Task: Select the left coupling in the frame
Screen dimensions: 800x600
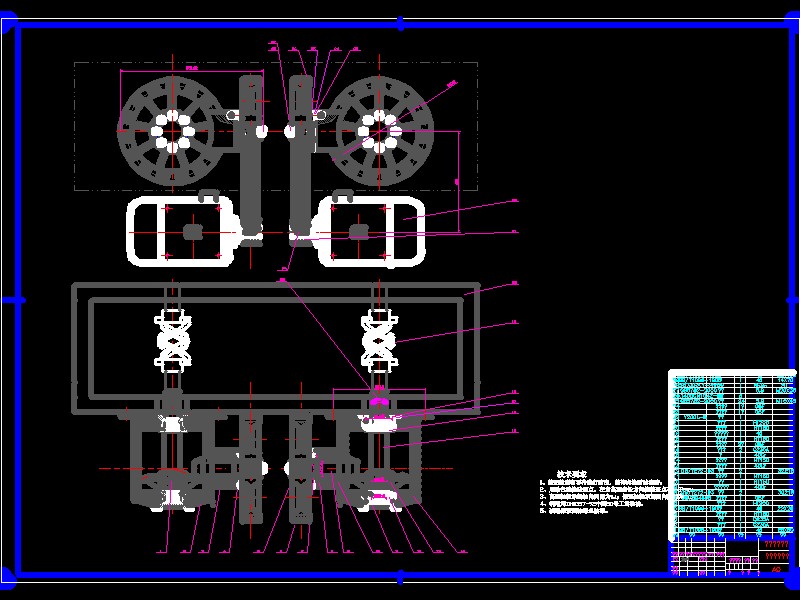Action: (x=172, y=340)
